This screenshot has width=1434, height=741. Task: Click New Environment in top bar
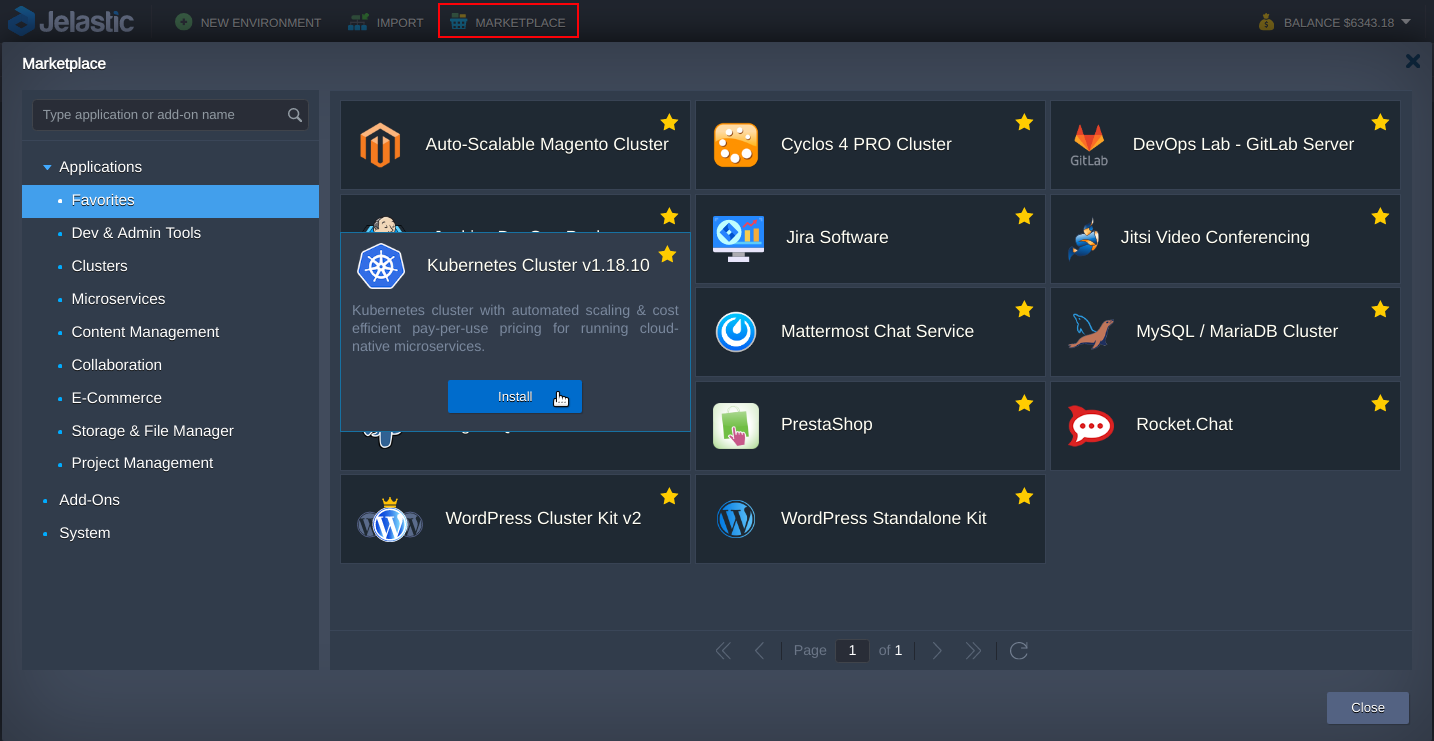pos(248,22)
